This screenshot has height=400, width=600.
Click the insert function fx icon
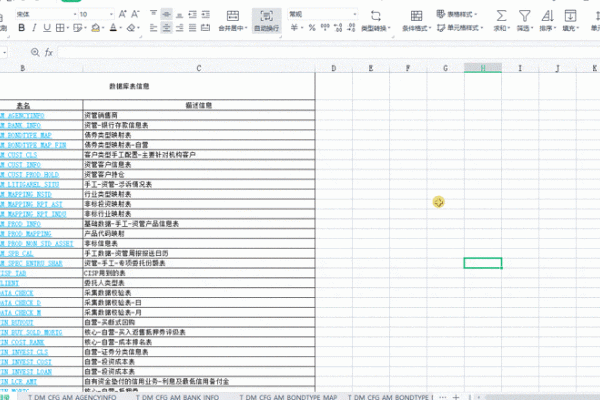coord(49,52)
